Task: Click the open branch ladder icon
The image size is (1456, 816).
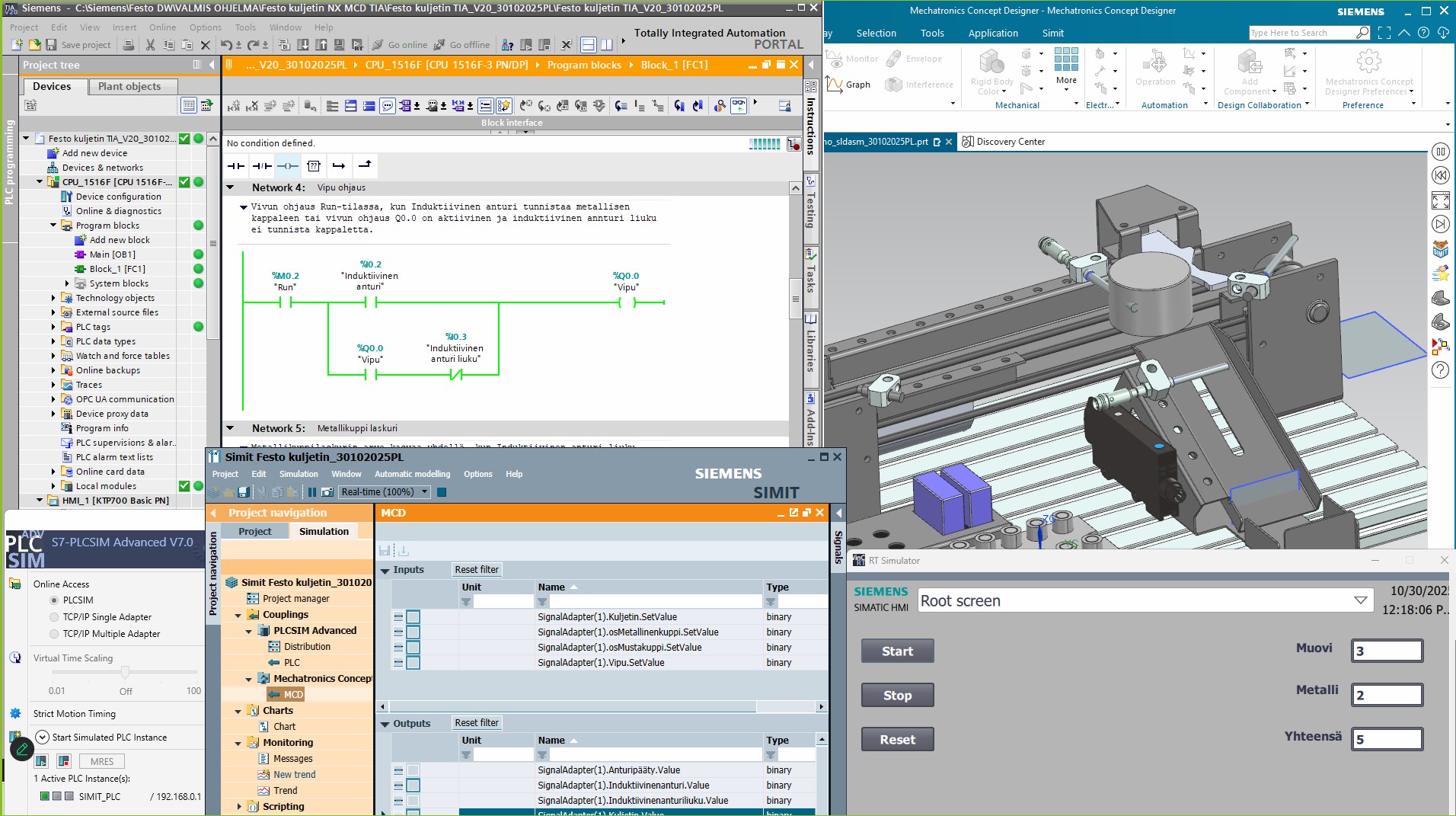Action: 339,166
